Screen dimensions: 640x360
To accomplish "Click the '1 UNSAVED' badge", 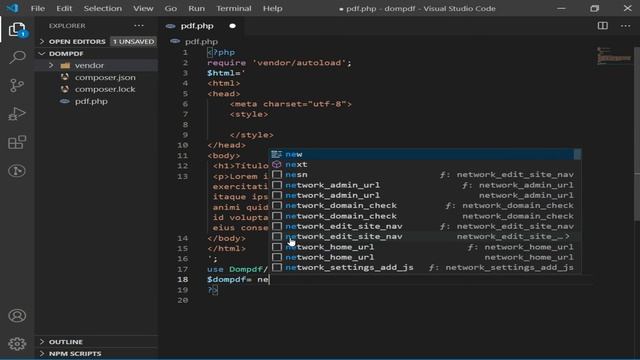I will click(x=134, y=41).
